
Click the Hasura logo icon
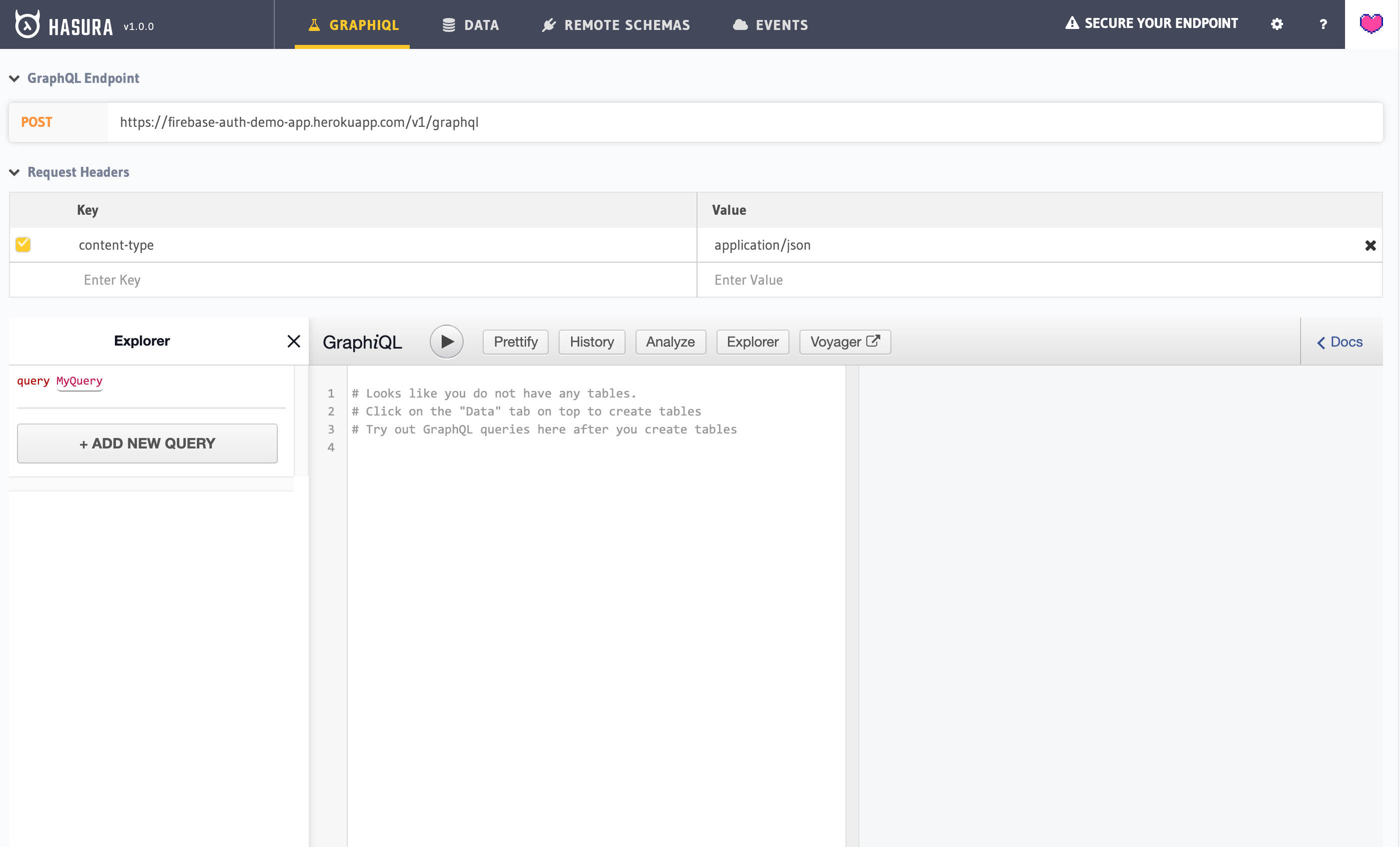(26, 24)
